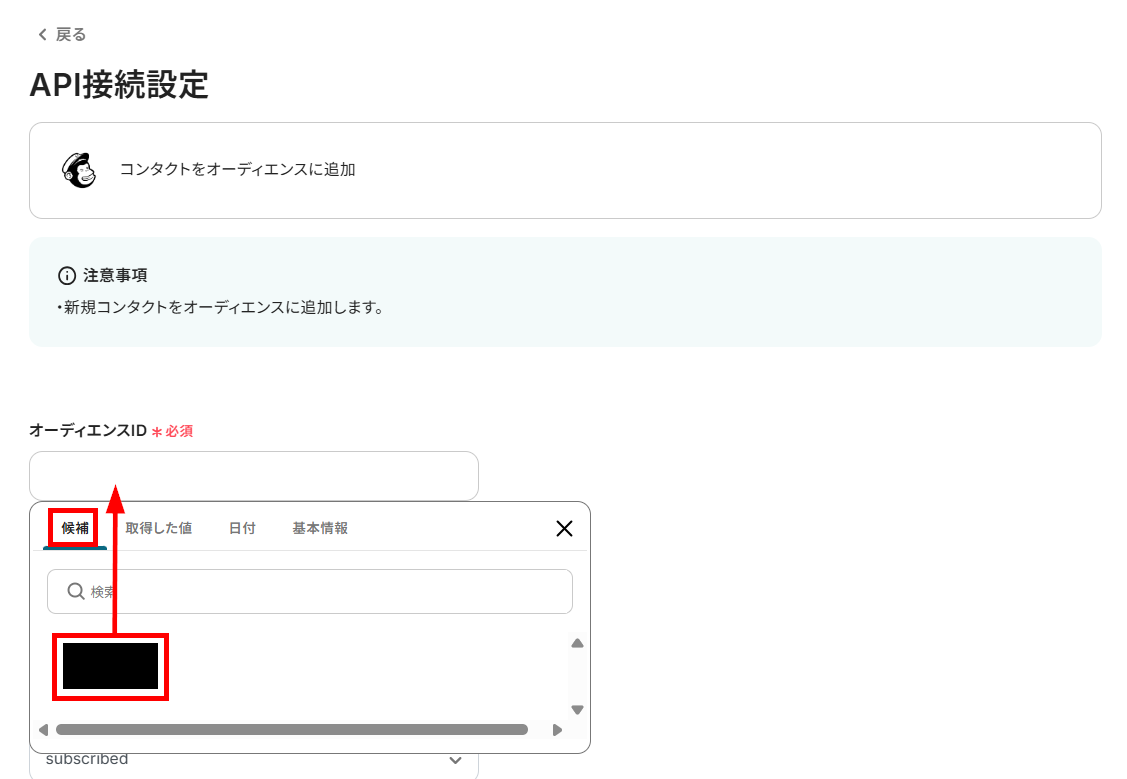Open the 基本情報 tab
The image size is (1127, 779).
320,528
